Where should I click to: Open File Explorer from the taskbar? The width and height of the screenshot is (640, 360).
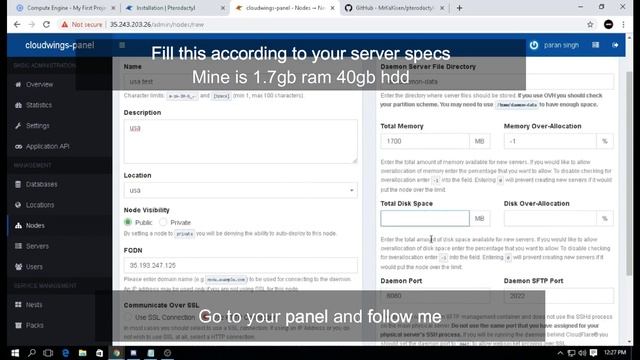click(x=82, y=353)
